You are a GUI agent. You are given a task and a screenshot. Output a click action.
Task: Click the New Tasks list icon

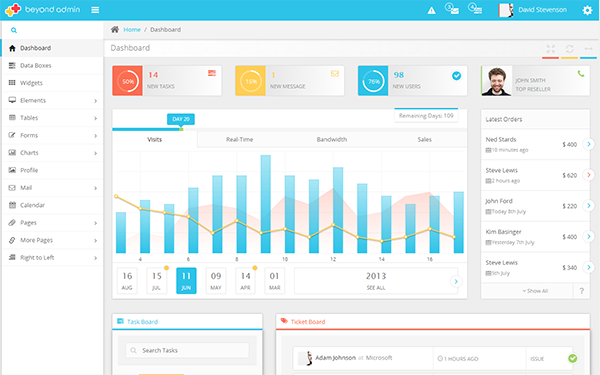(x=212, y=73)
